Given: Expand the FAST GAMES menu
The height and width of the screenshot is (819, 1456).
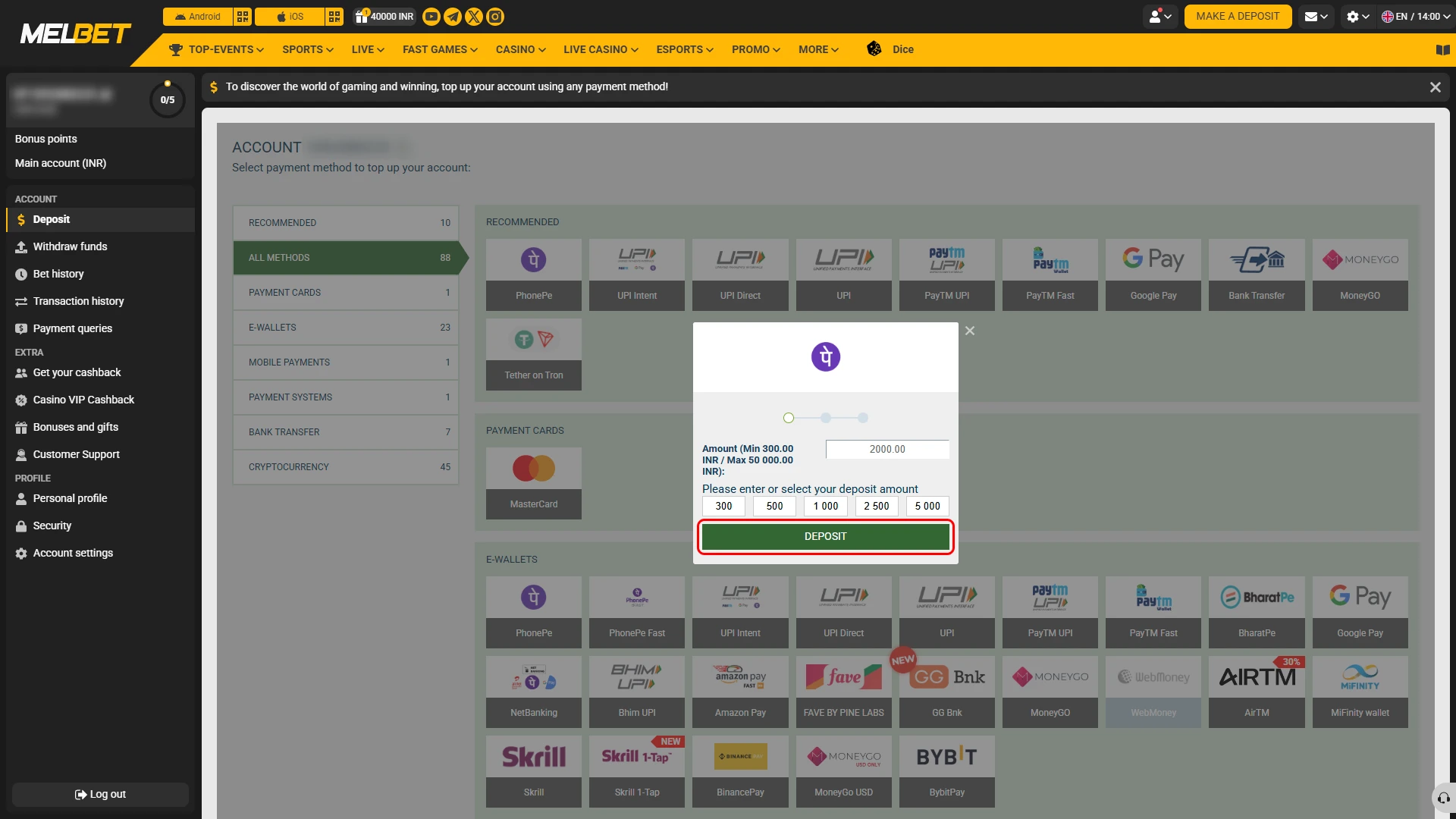Looking at the screenshot, I should click(440, 49).
